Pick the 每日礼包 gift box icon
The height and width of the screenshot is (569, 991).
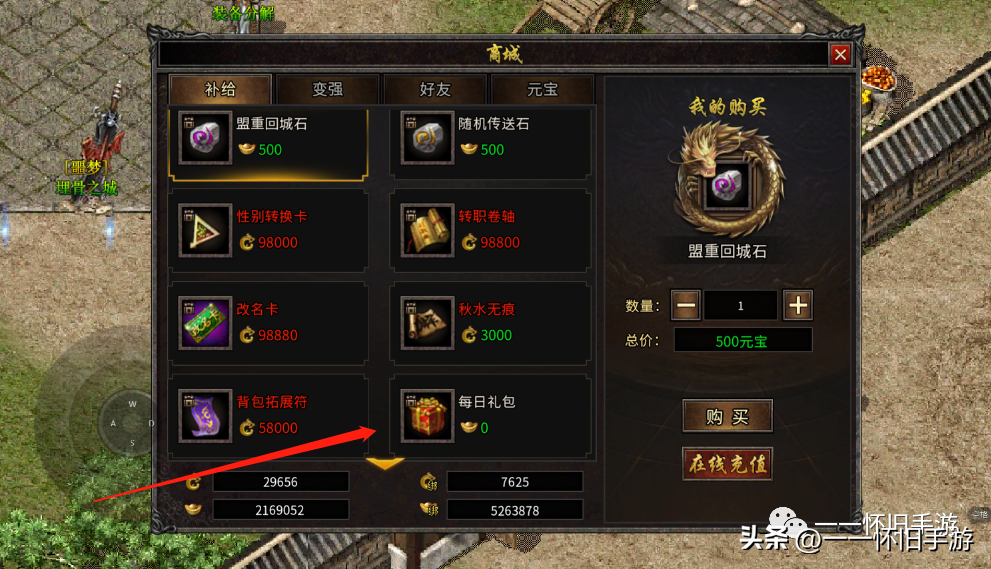click(x=427, y=415)
